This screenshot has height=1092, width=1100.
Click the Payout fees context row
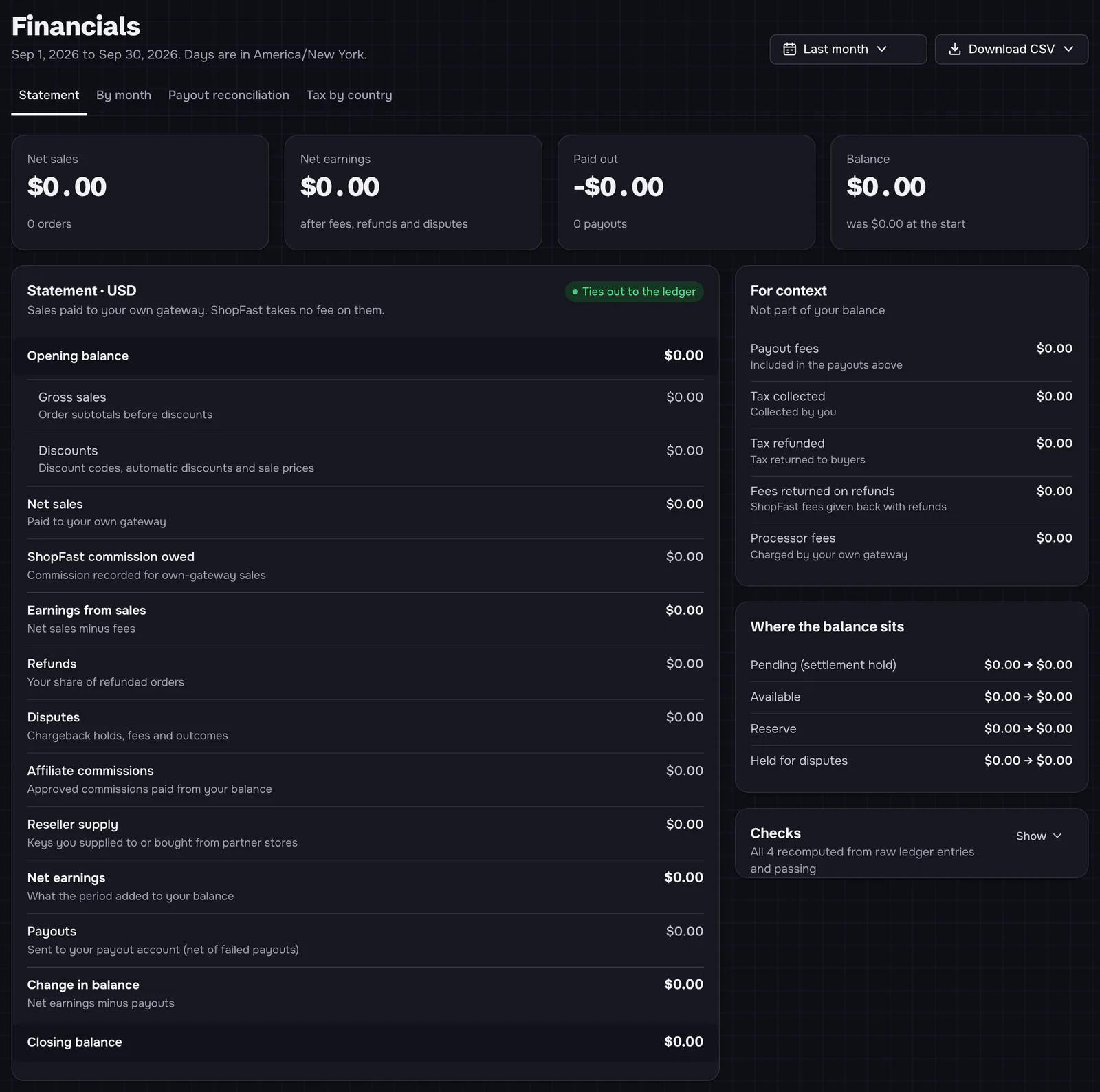911,356
